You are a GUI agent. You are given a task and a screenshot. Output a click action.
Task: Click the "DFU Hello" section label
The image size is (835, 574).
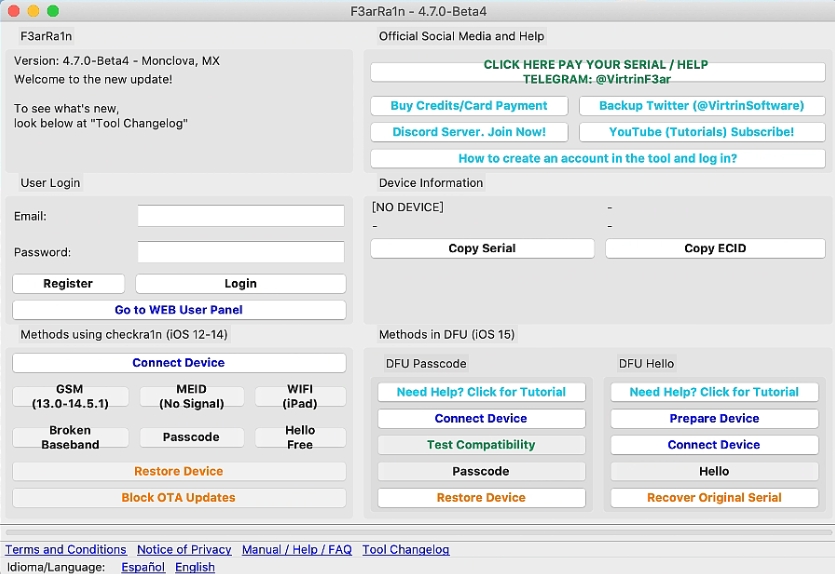pyautogui.click(x=646, y=364)
